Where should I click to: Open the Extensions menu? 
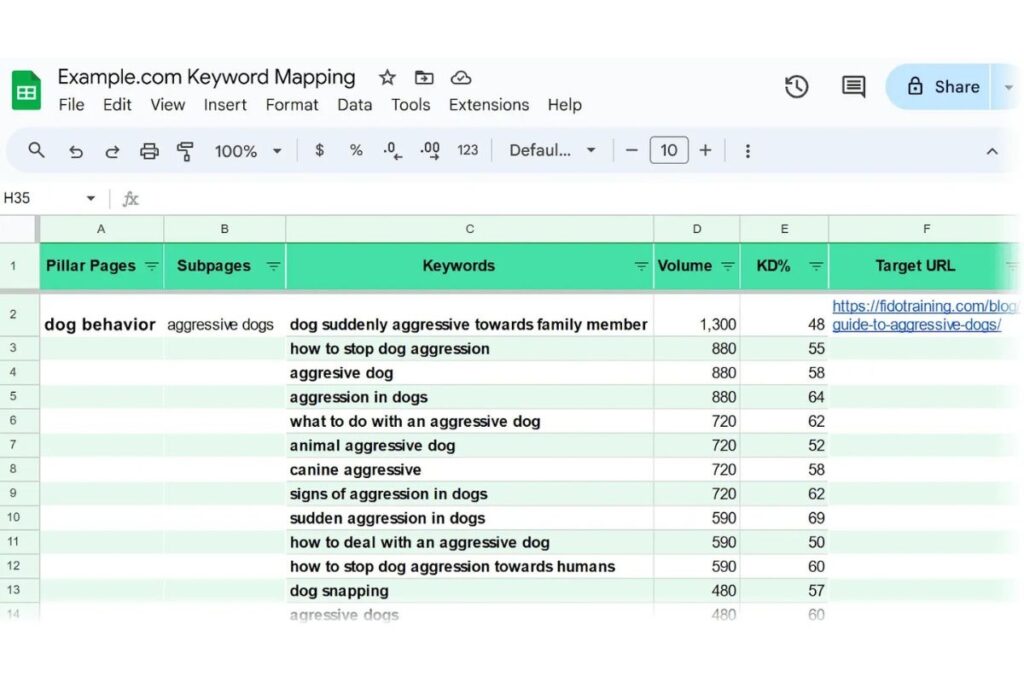[x=488, y=104]
